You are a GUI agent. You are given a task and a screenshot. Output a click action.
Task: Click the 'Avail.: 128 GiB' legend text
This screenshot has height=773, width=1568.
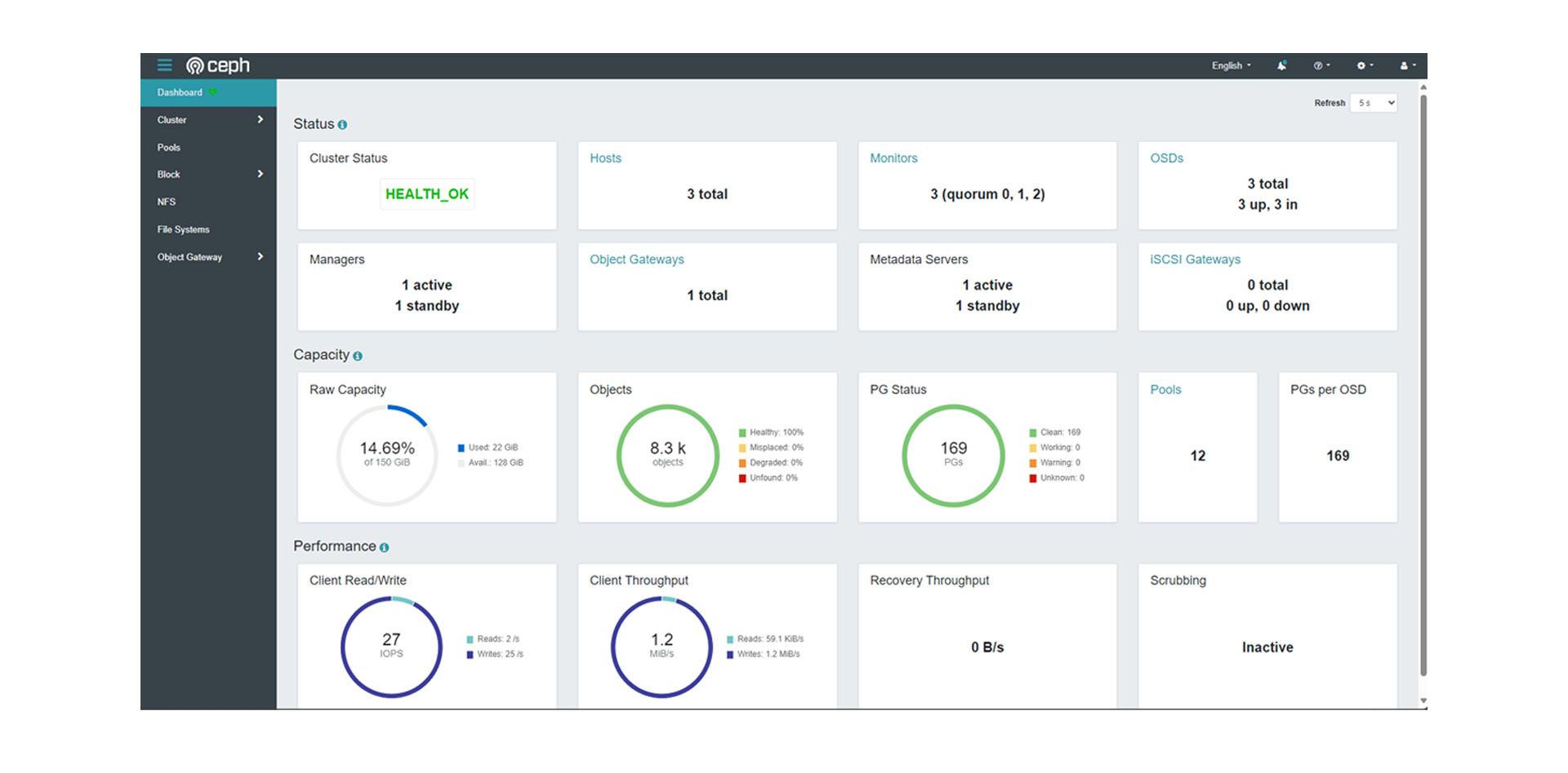point(496,463)
